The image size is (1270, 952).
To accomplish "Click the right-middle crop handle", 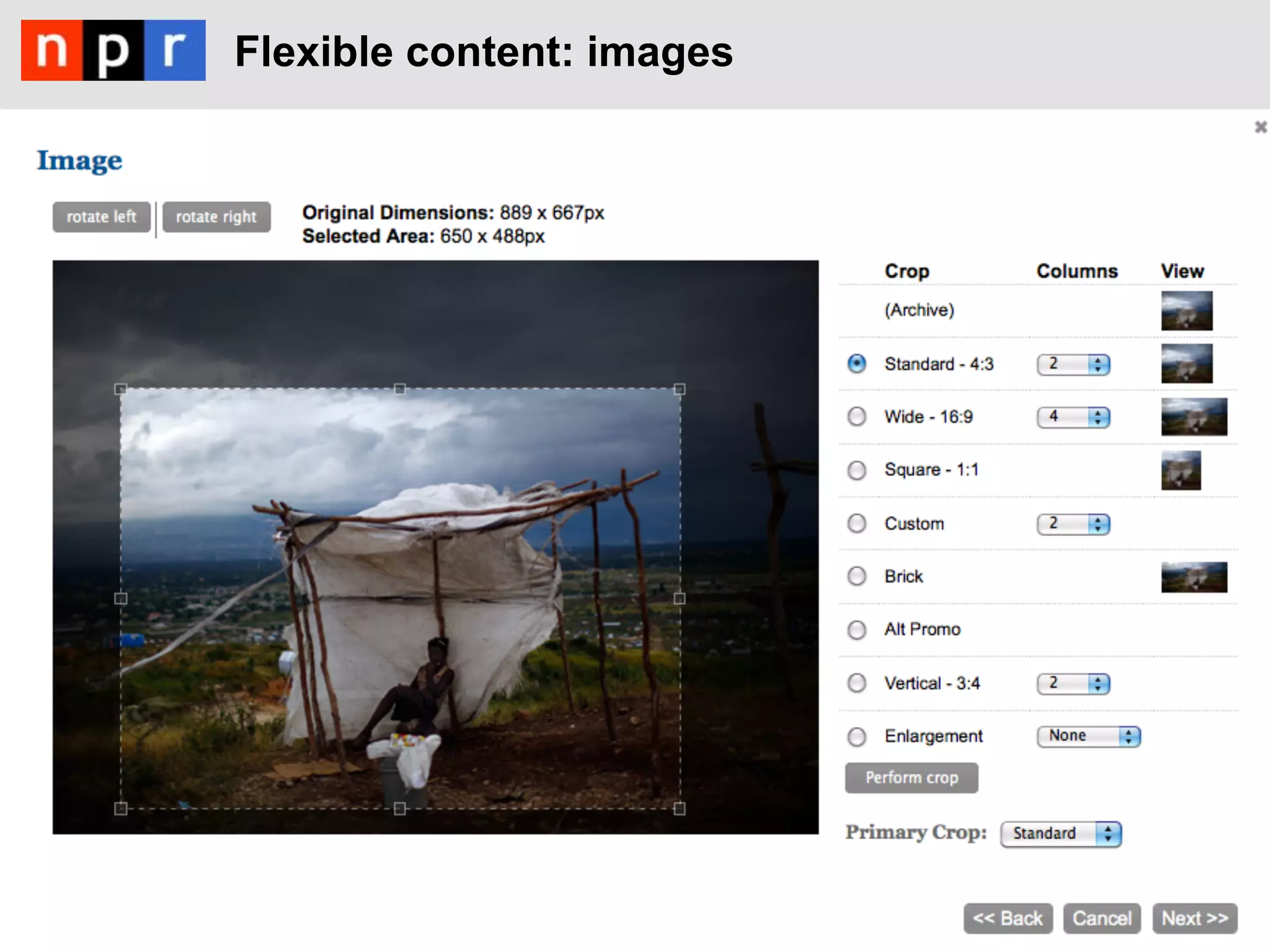I will pyautogui.click(x=680, y=598).
